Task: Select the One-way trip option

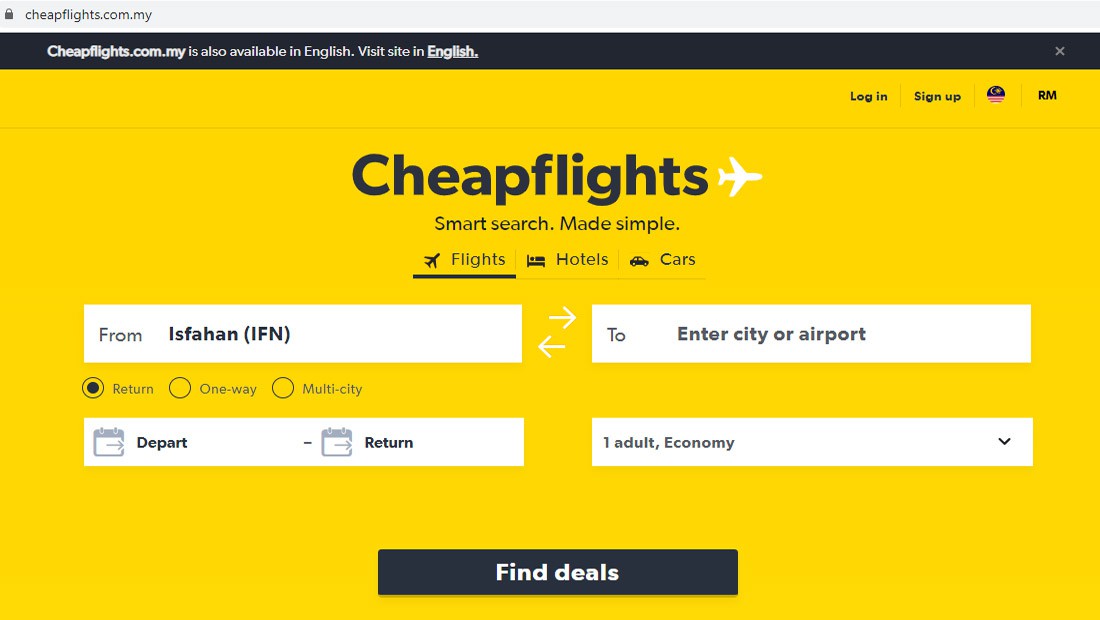Action: tap(180, 388)
